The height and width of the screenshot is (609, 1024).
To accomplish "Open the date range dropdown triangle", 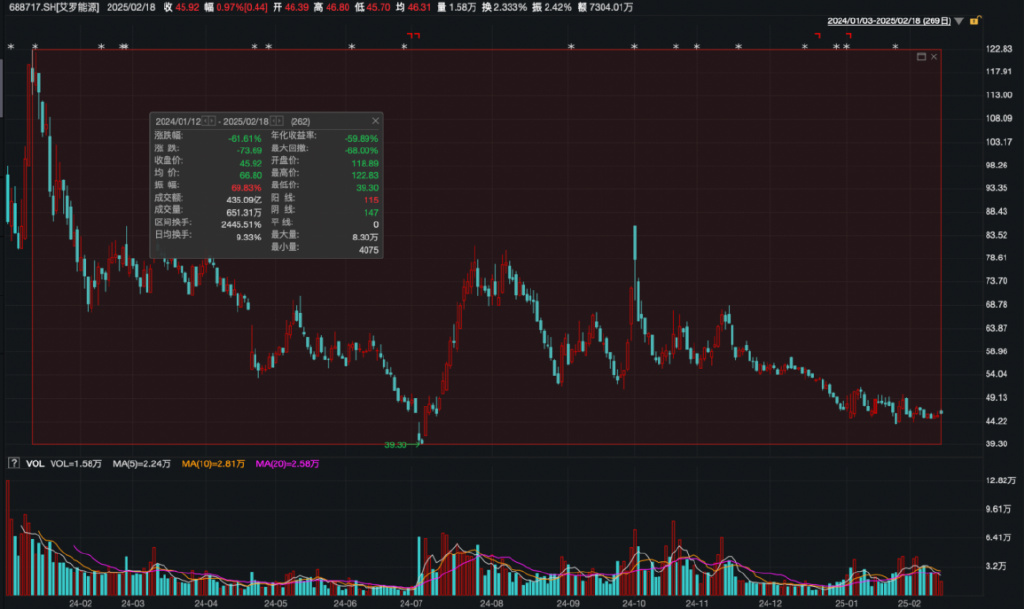I will coord(960,21).
